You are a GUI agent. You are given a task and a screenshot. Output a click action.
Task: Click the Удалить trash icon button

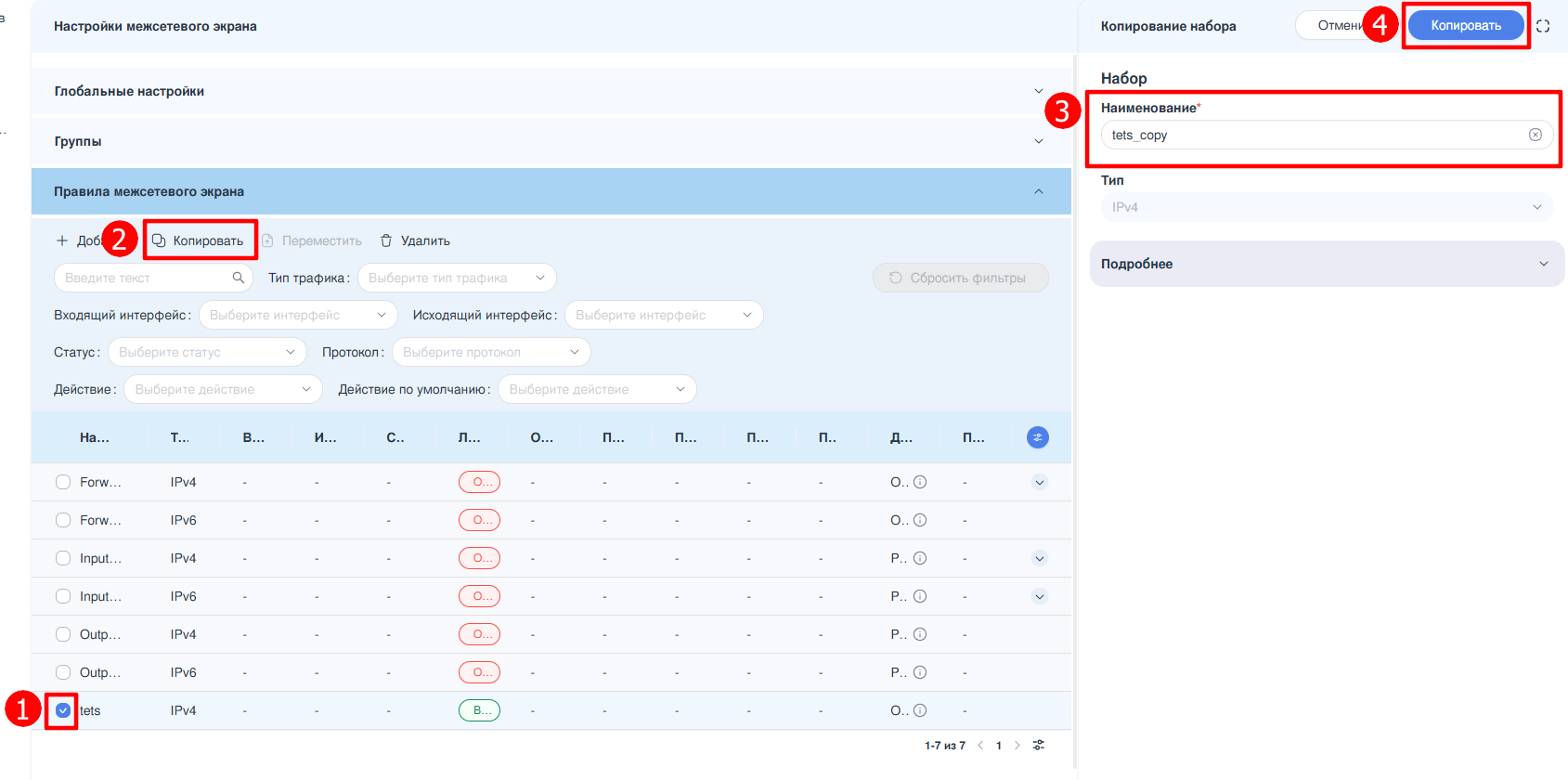[x=415, y=240]
